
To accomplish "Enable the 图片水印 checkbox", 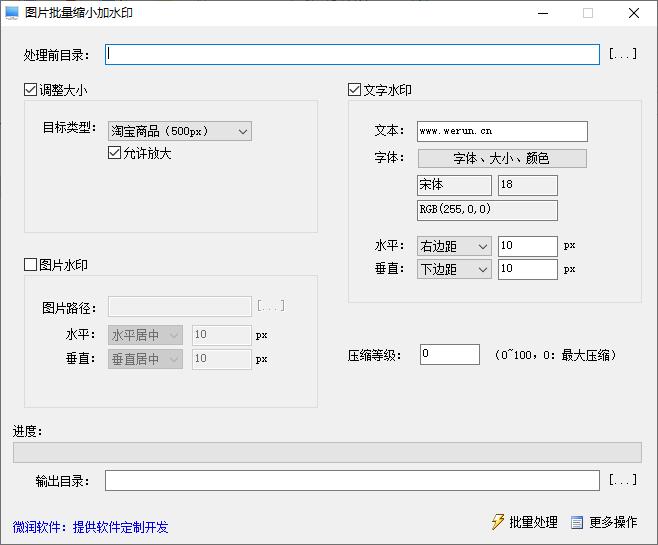I will pyautogui.click(x=30, y=265).
